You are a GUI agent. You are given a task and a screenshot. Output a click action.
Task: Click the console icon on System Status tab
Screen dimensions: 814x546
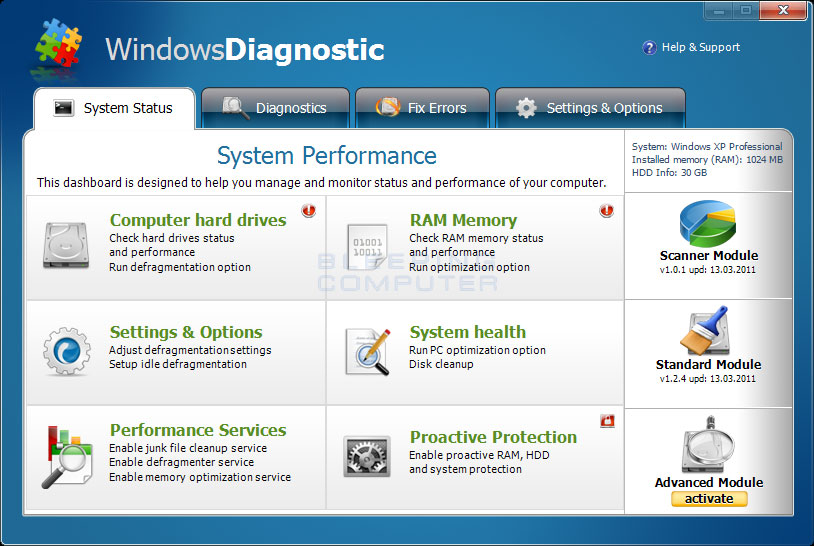click(x=63, y=108)
